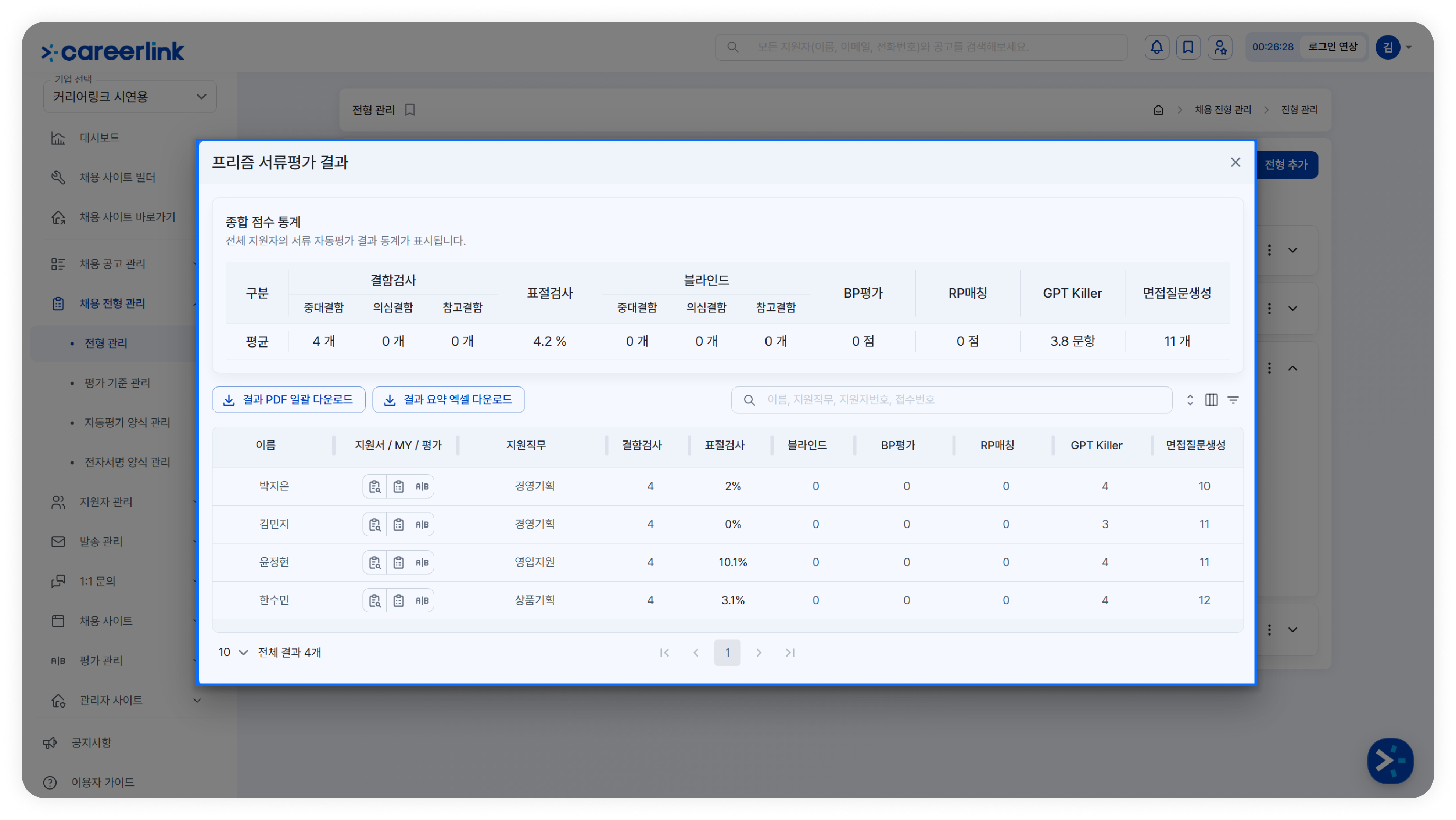Sort by the 이름 column header
The image size is (1456, 820).
tap(266, 445)
